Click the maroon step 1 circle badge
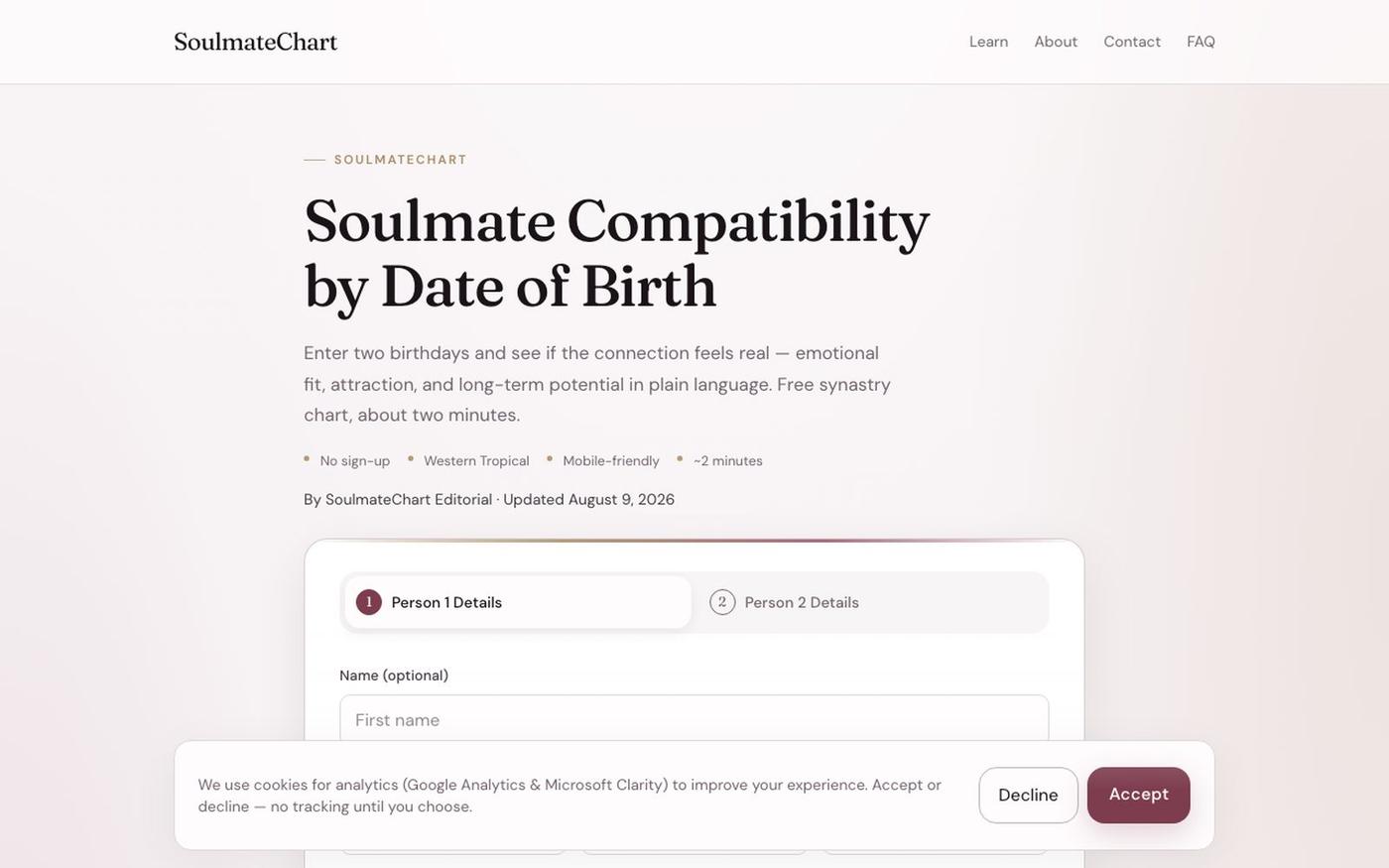The width and height of the screenshot is (1389, 868). click(369, 602)
